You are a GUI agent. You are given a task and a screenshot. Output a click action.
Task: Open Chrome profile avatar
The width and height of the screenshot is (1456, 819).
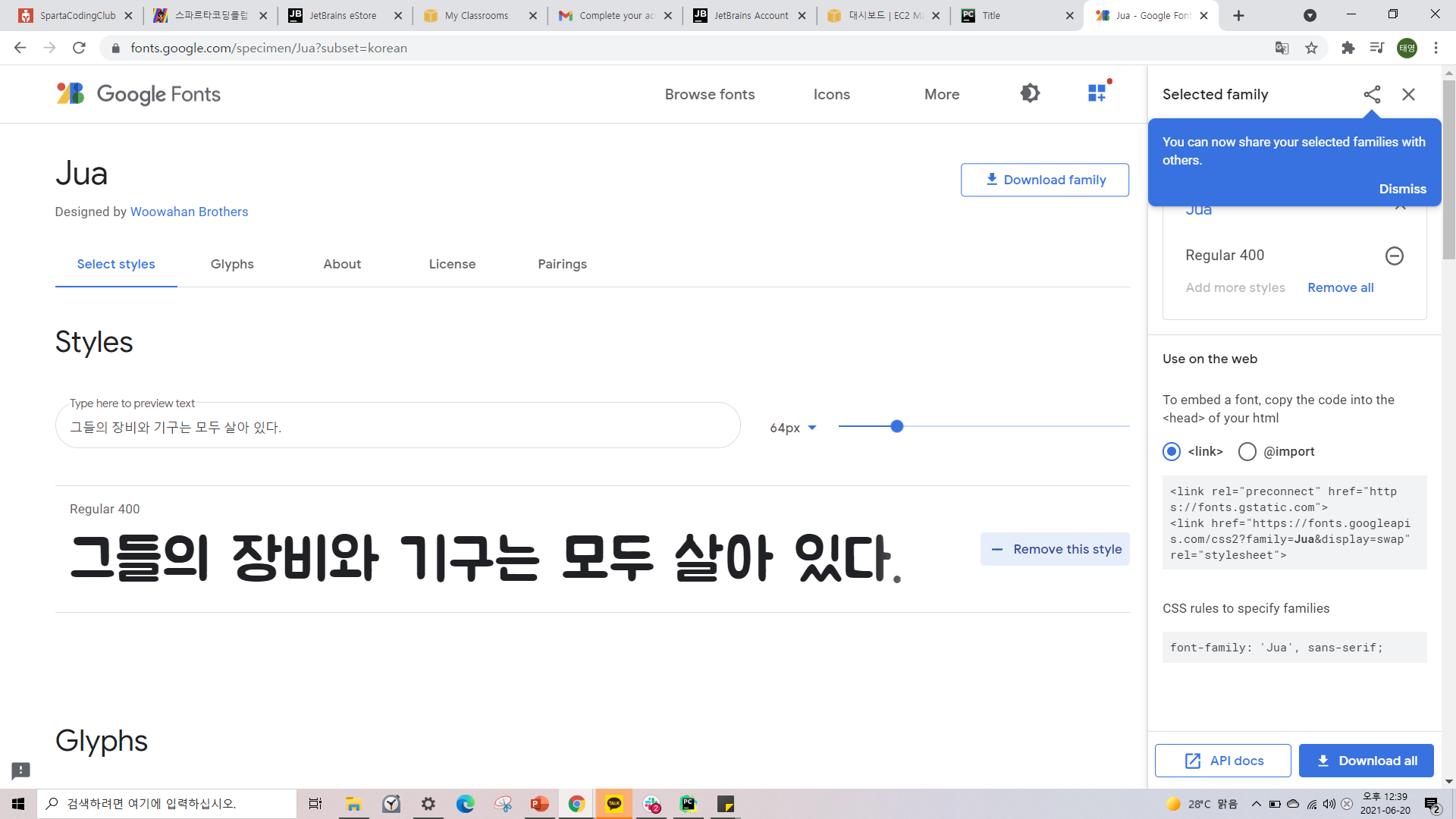click(1407, 48)
